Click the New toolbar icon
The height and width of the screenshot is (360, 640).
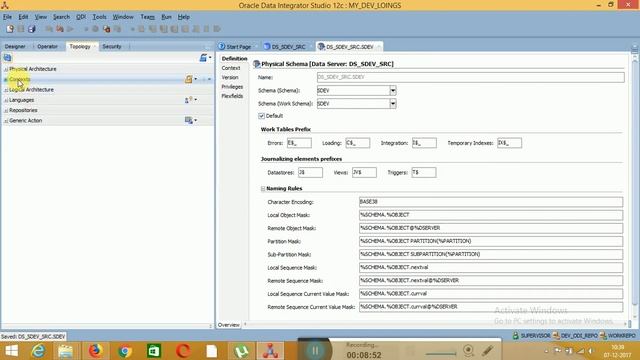pyautogui.click(x=10, y=29)
